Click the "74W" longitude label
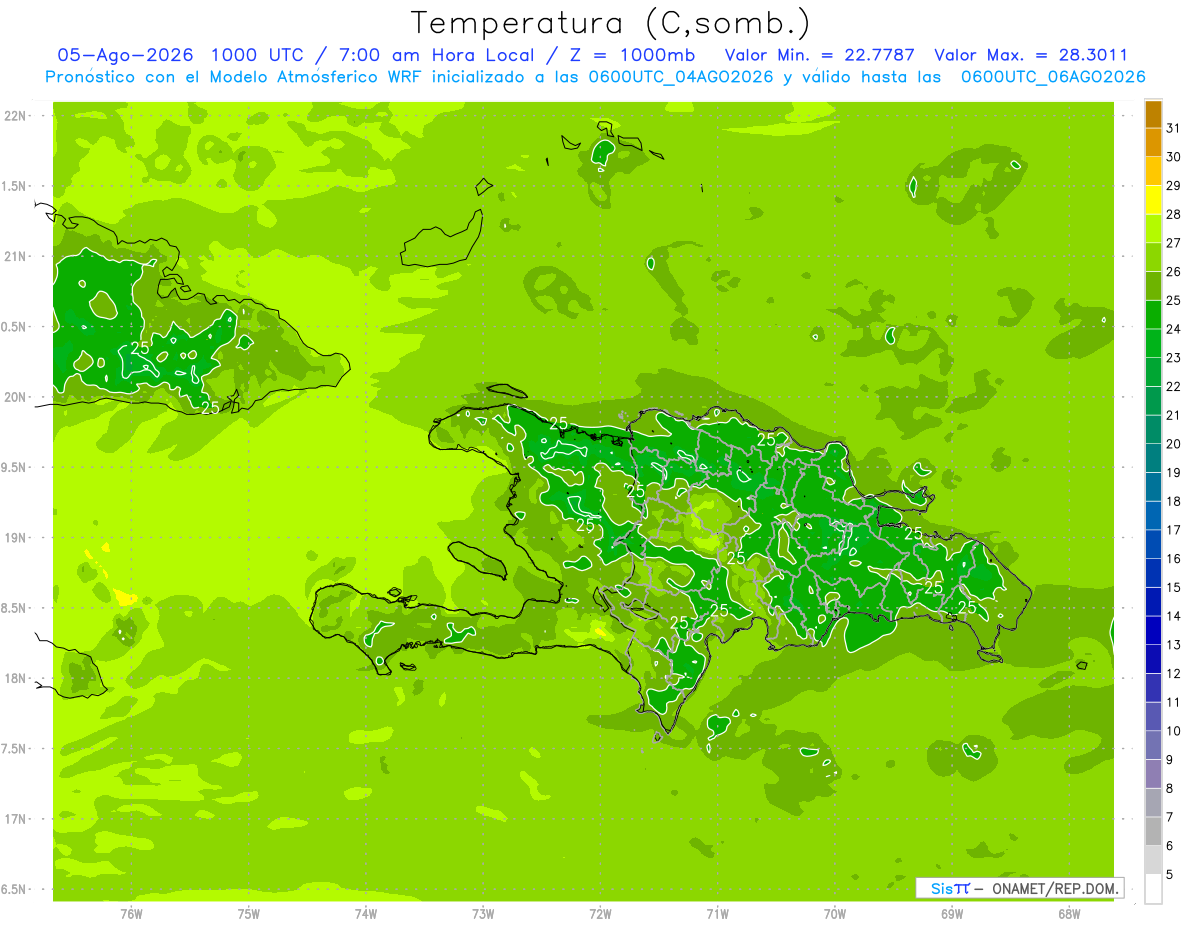1200x927 pixels. [366, 913]
